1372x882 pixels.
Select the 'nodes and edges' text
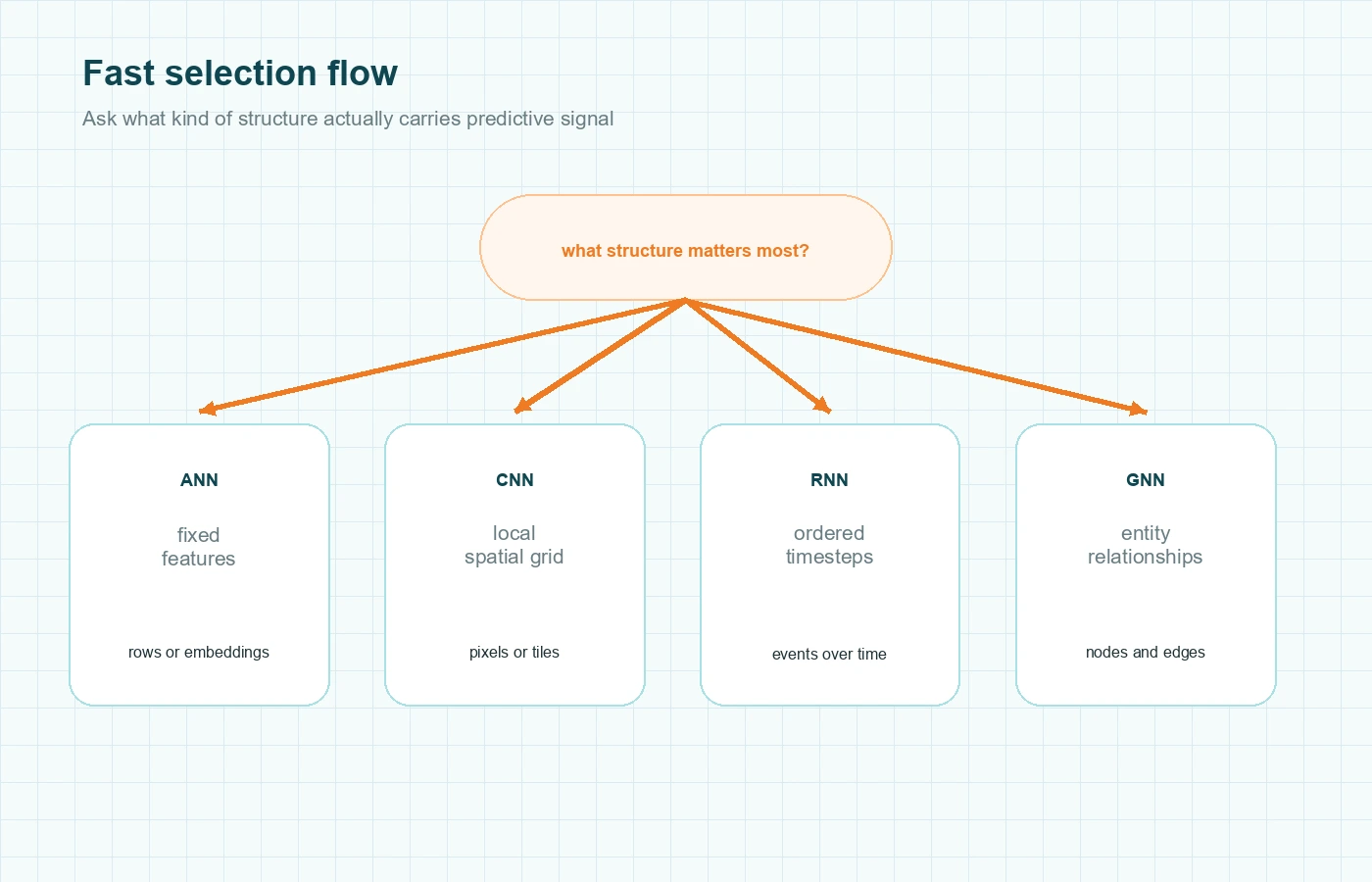click(1145, 652)
